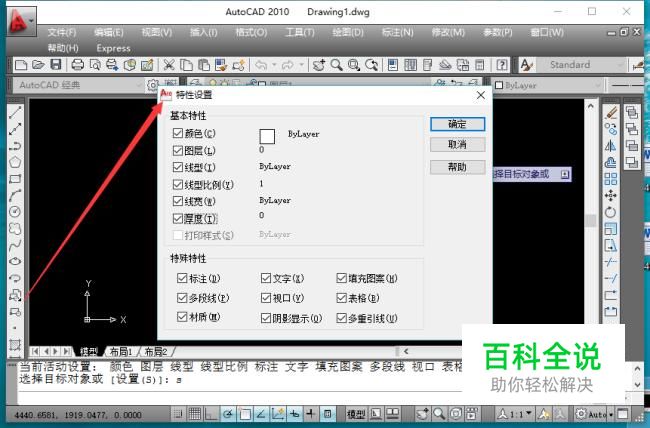650x428 pixels.
Task: Toggle the 多重引线(U) checkbox
Action: coord(342,318)
